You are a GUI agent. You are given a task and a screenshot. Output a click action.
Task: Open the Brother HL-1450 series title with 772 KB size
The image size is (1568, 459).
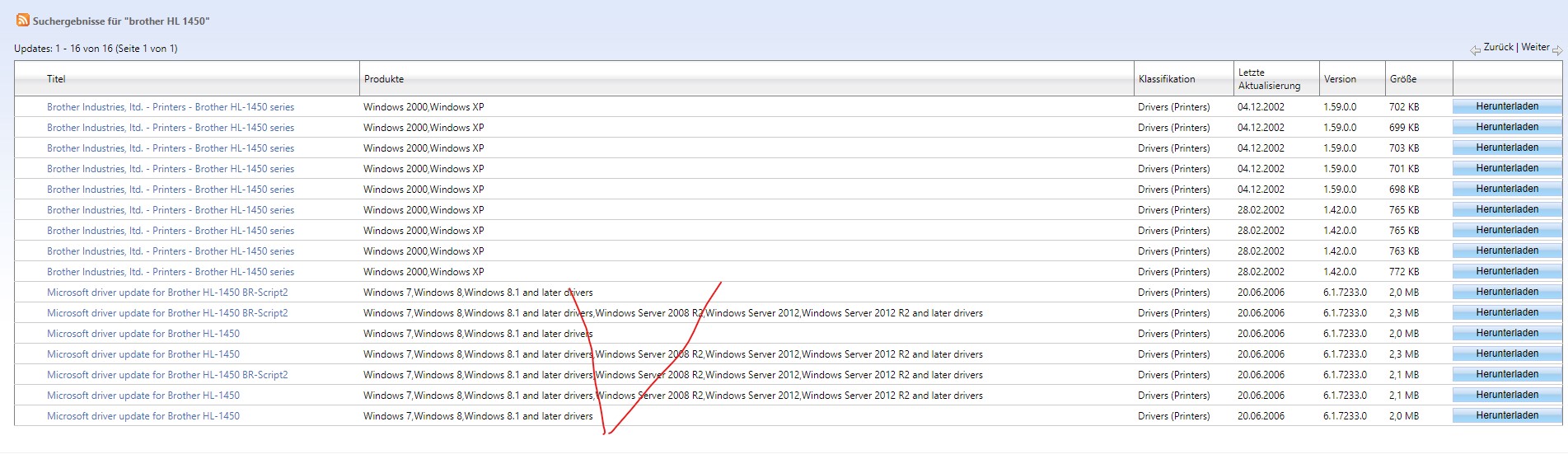[x=171, y=272]
